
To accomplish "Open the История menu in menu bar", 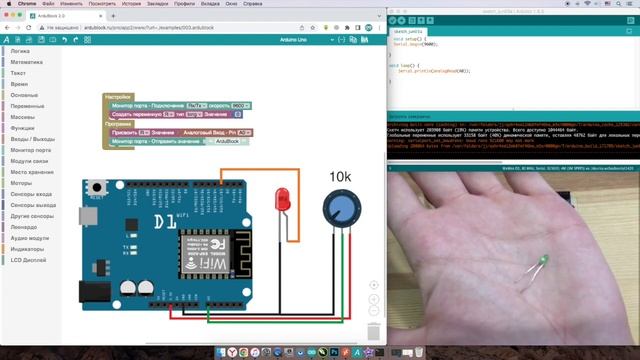I will (x=131, y=4).
